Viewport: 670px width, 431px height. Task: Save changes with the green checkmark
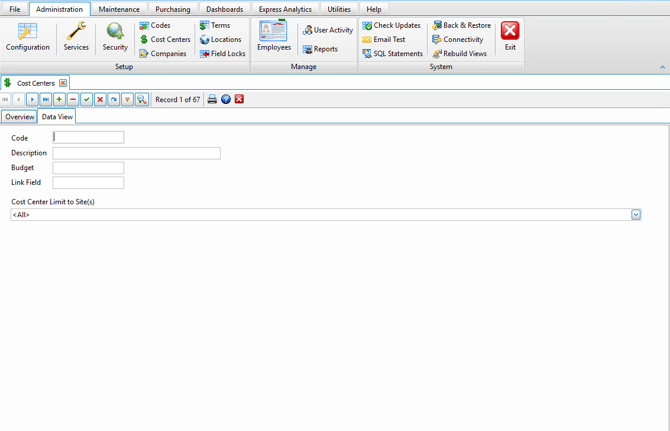(x=87, y=100)
